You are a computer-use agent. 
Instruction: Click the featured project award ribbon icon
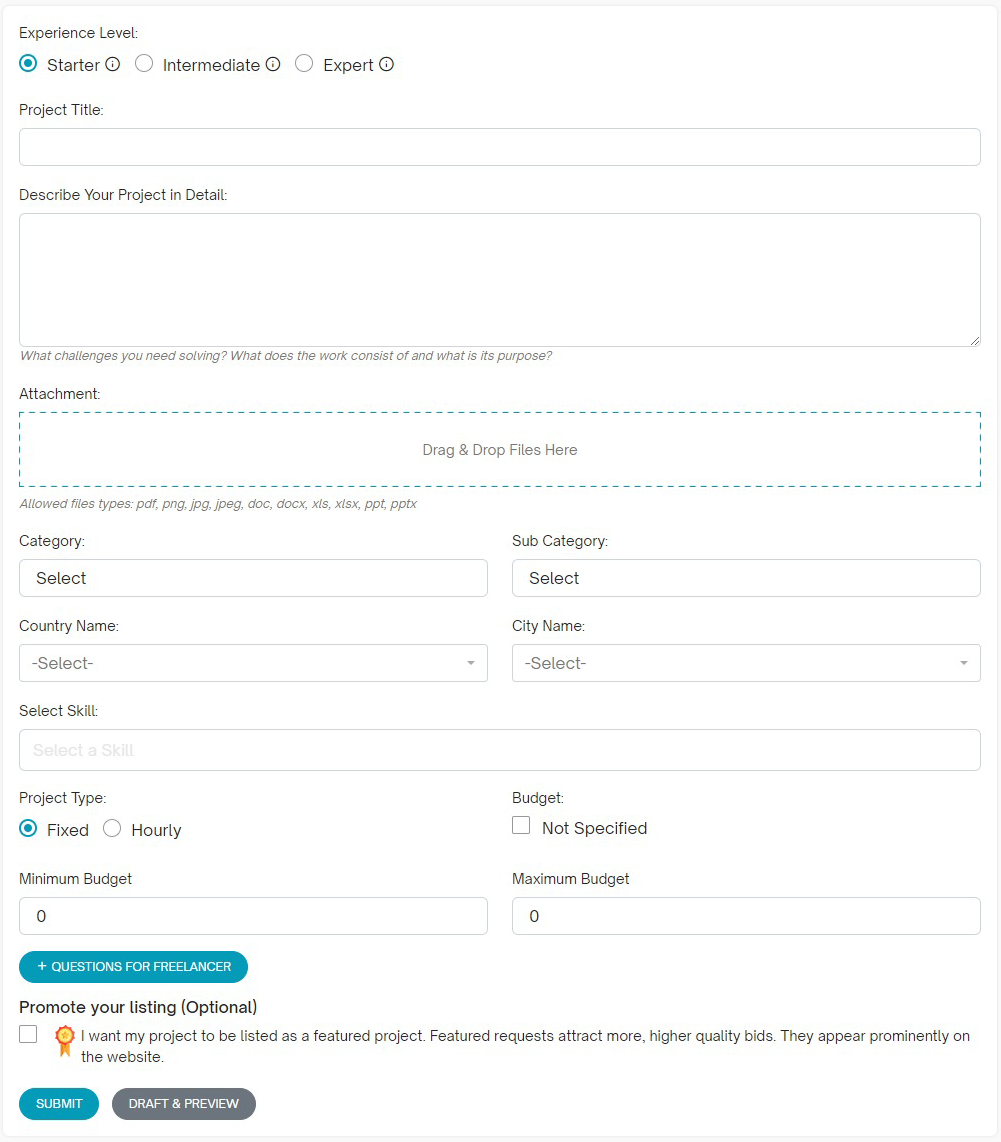coord(65,1041)
